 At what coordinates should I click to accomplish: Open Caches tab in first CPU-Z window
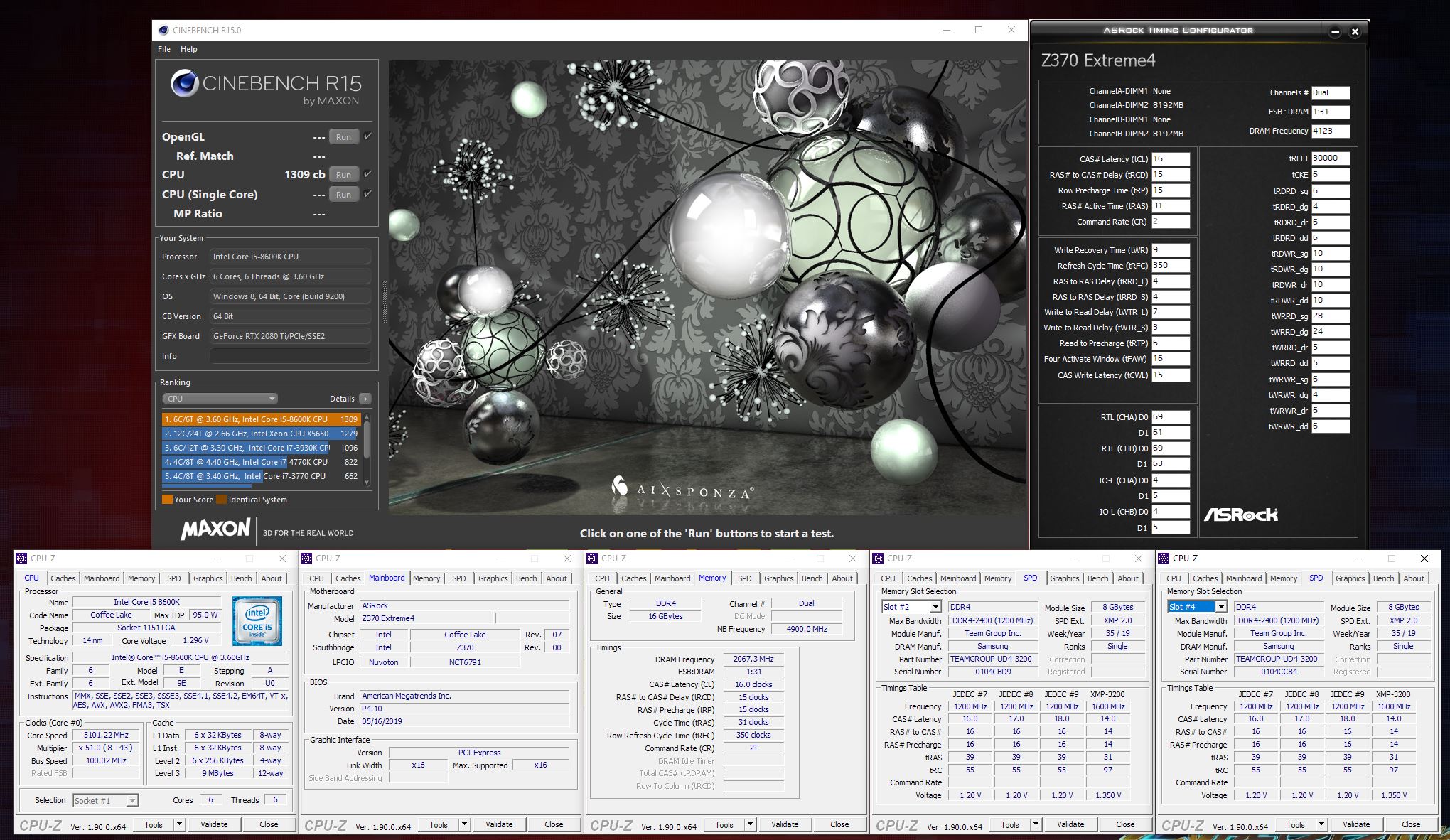(63, 578)
